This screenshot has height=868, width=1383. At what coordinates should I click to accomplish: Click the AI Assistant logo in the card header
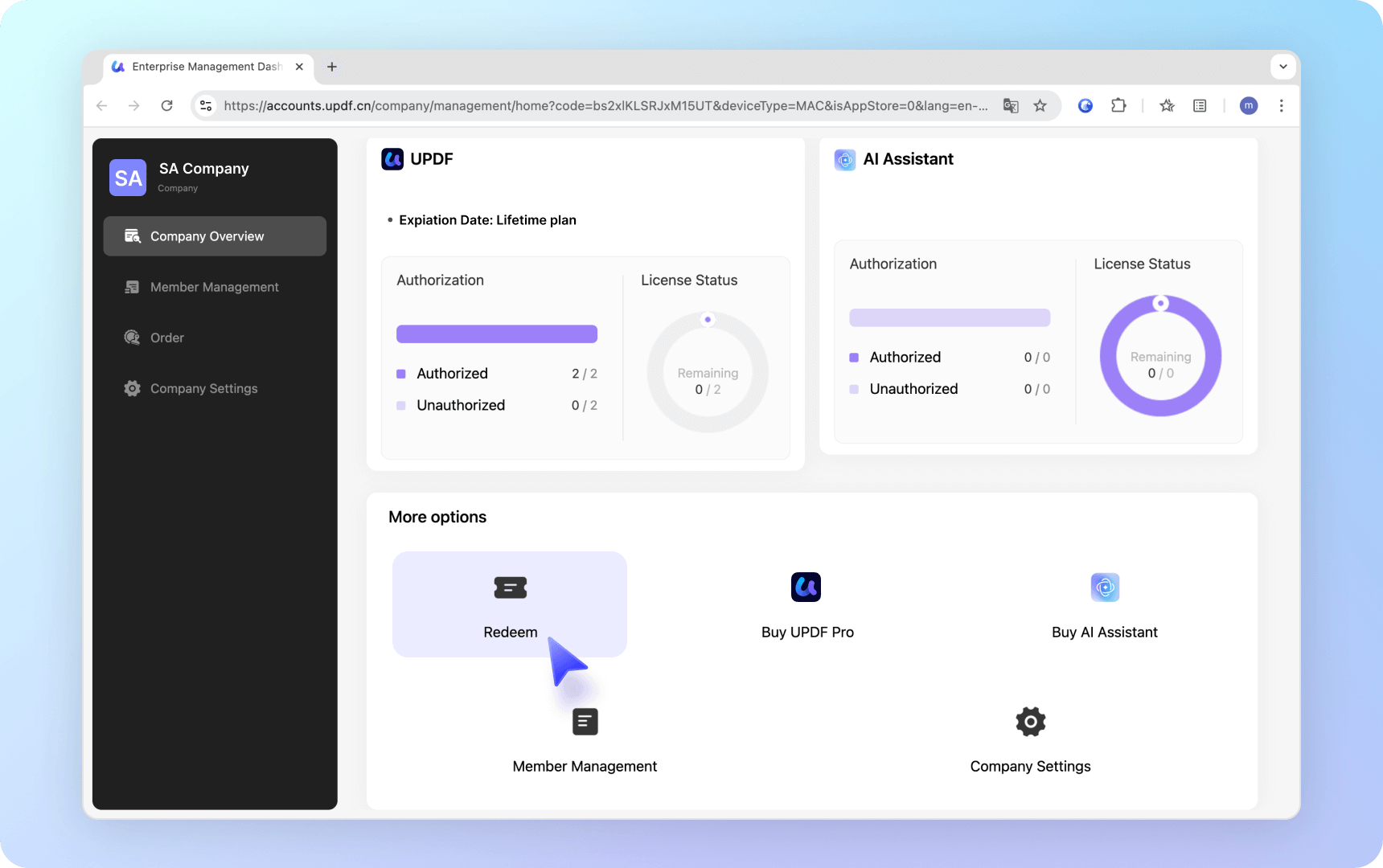tap(845, 159)
